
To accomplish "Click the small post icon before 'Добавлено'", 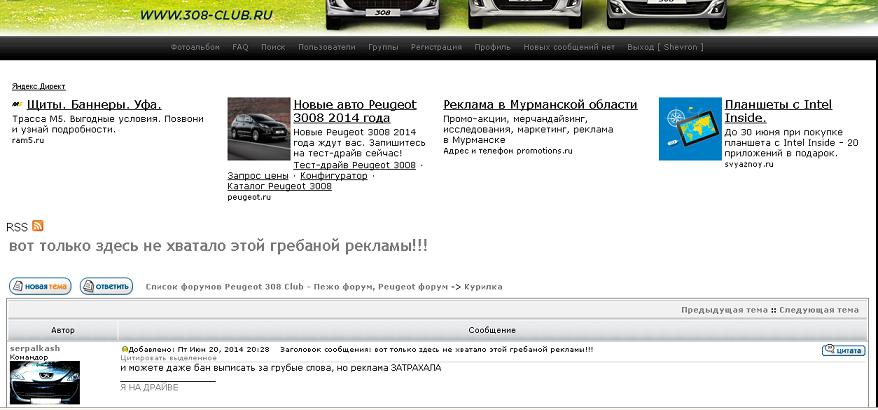I will pyautogui.click(x=124, y=349).
